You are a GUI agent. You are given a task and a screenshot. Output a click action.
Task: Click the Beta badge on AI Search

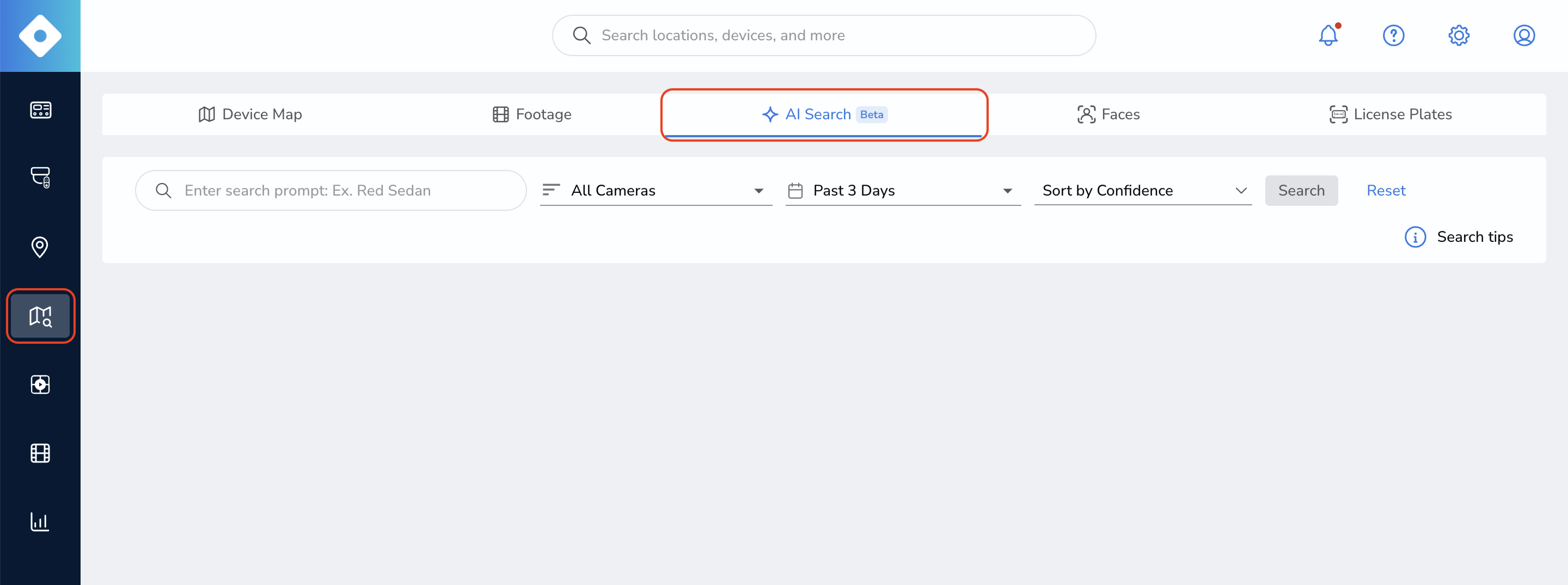[x=872, y=114]
